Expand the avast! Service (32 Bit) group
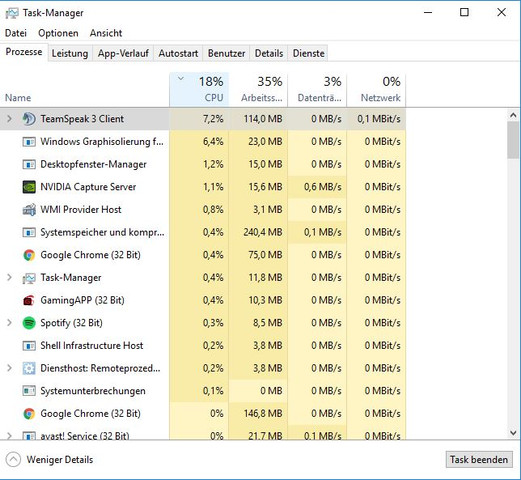The image size is (521, 480). coord(9,435)
